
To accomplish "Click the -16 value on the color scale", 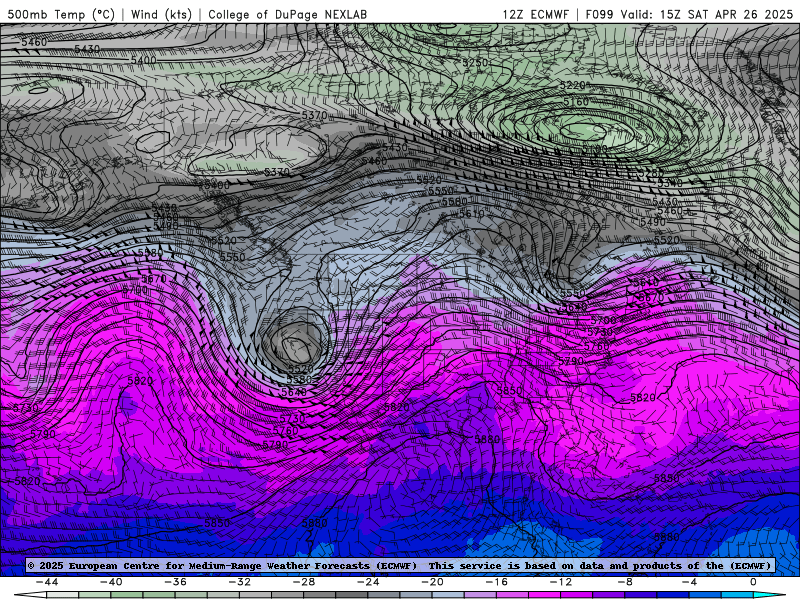I will (x=497, y=582).
